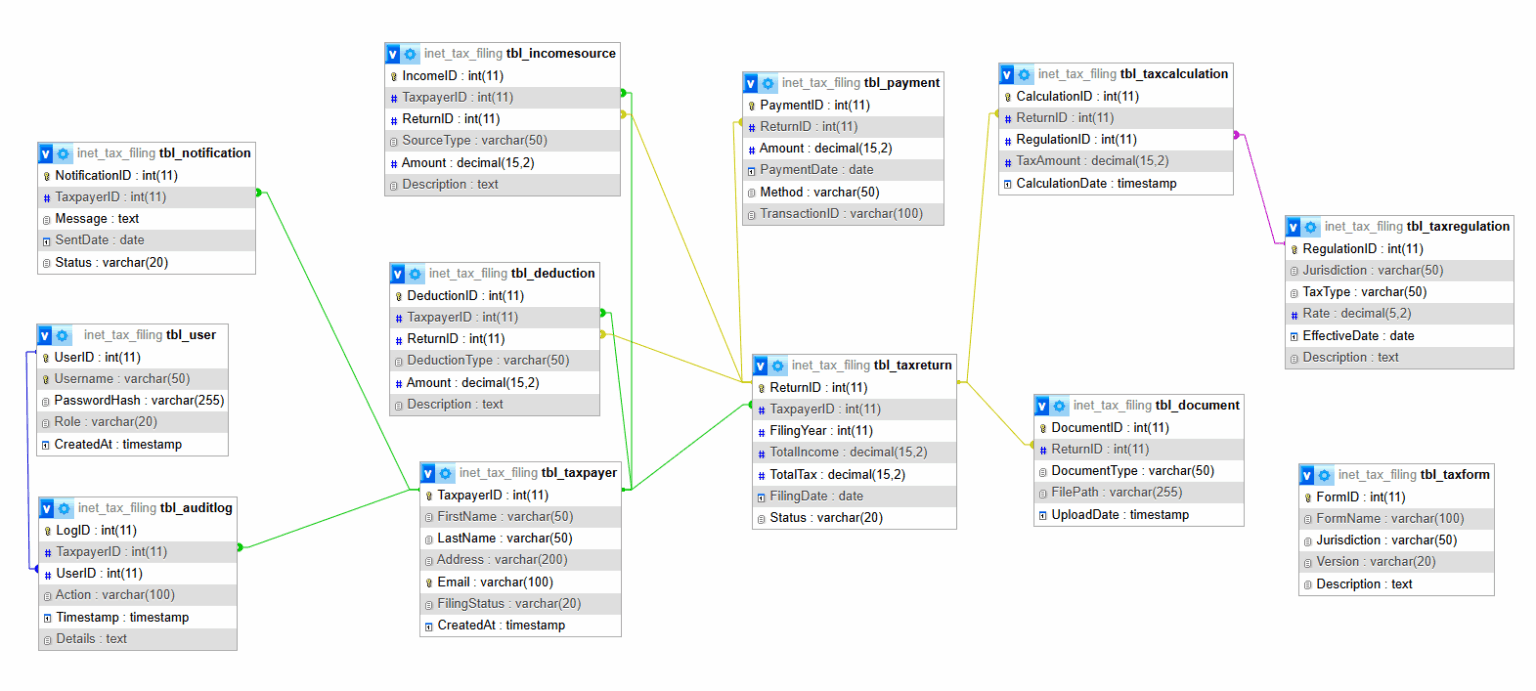This screenshot has width=1536, height=691.
Task: Click the key icon beside DocumentID in tbl_document
Action: [x=1041, y=427]
